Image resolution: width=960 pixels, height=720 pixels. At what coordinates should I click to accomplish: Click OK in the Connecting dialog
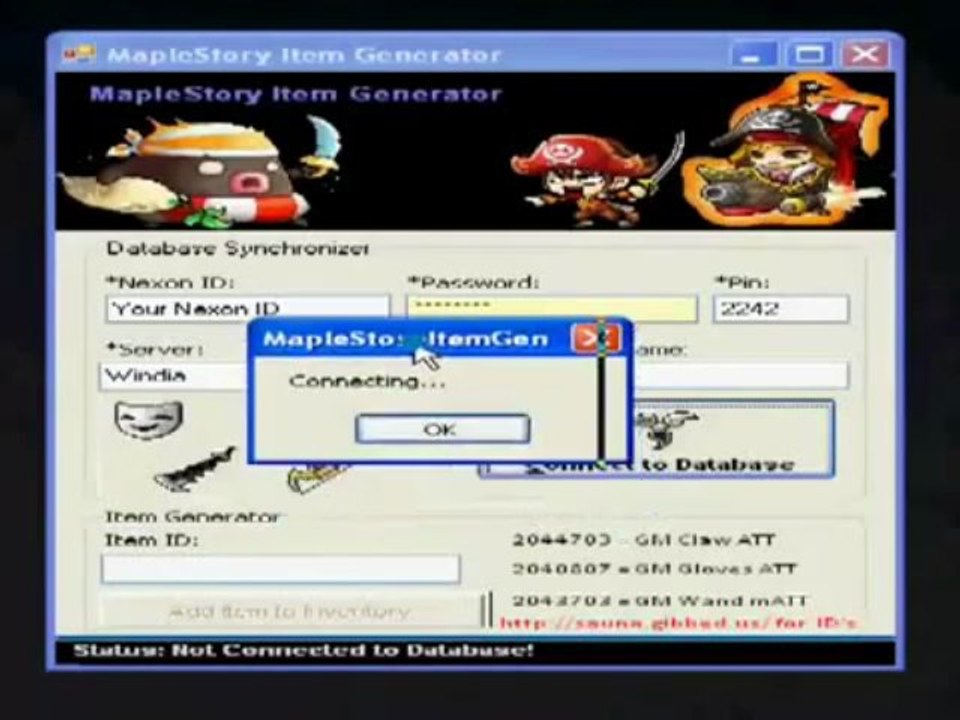pos(442,429)
